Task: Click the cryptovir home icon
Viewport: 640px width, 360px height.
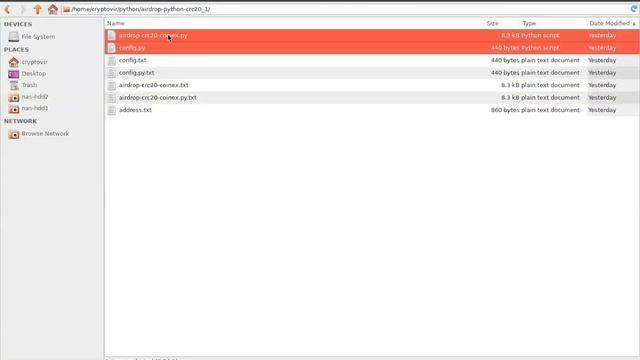Action: pyautogui.click(x=13, y=62)
